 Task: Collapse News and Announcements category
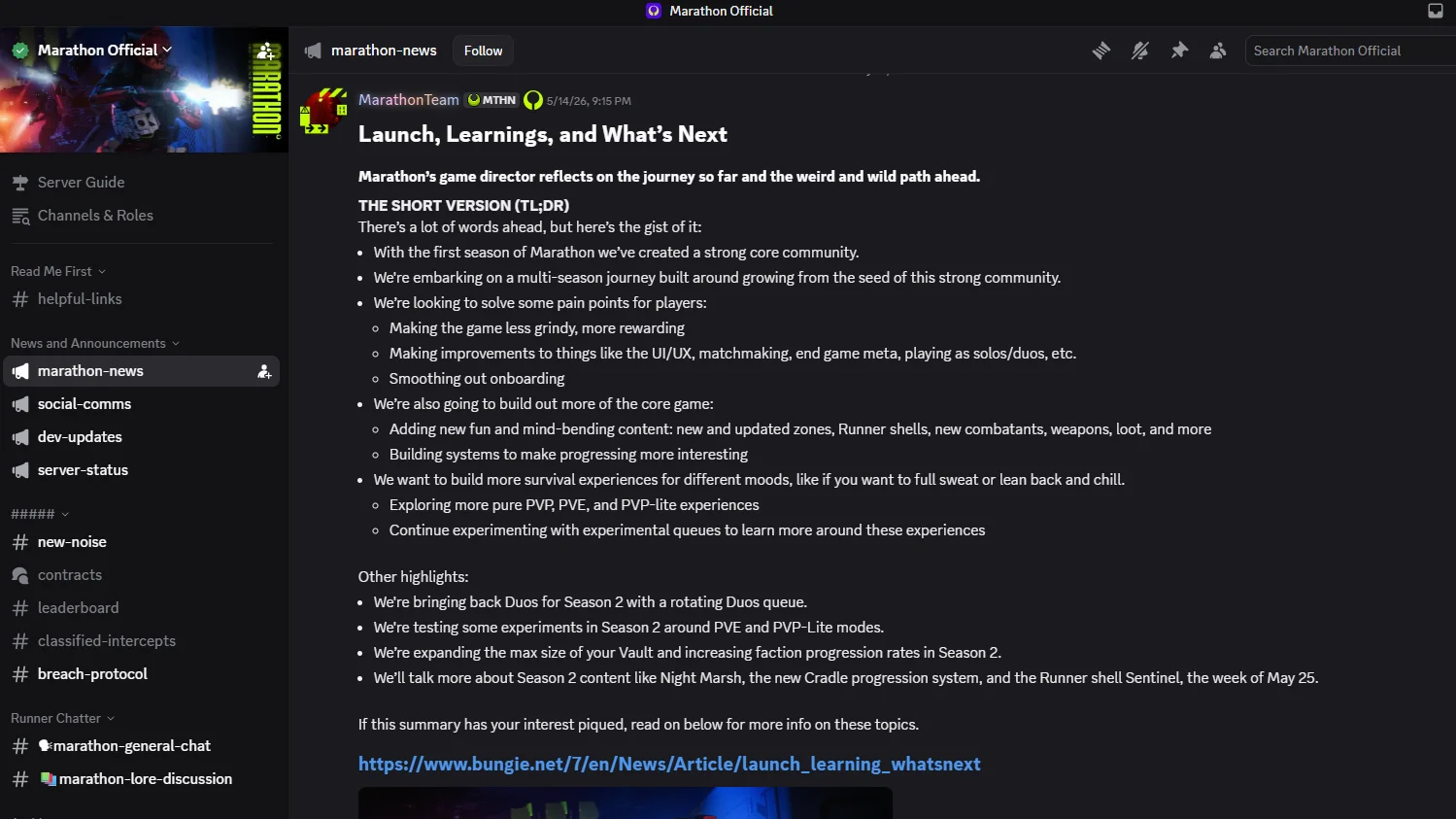[x=95, y=343]
